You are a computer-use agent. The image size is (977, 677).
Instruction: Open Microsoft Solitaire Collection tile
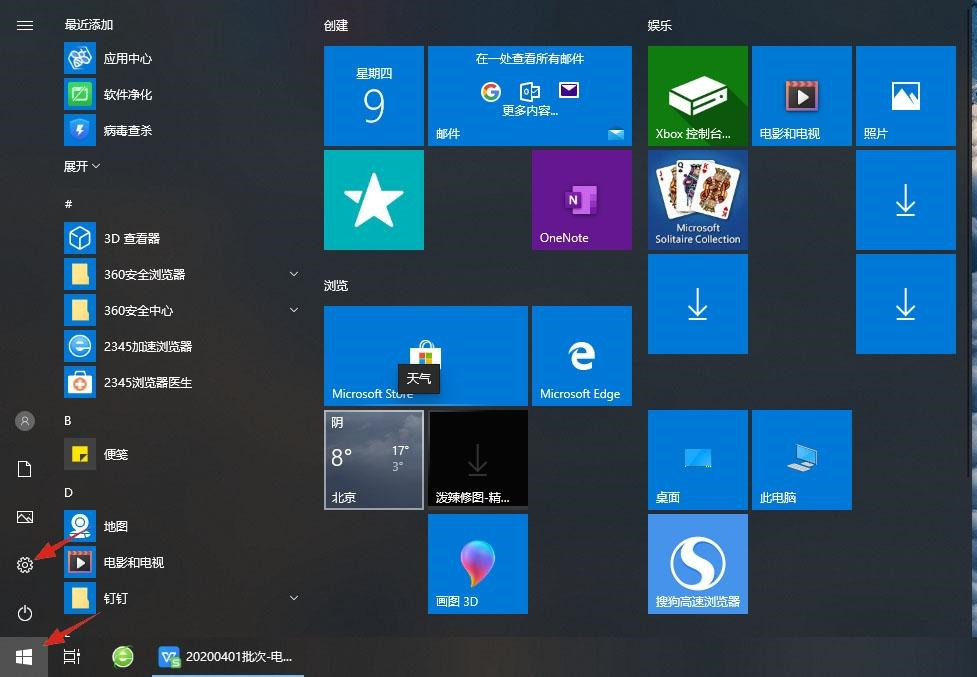pyautogui.click(x=697, y=200)
